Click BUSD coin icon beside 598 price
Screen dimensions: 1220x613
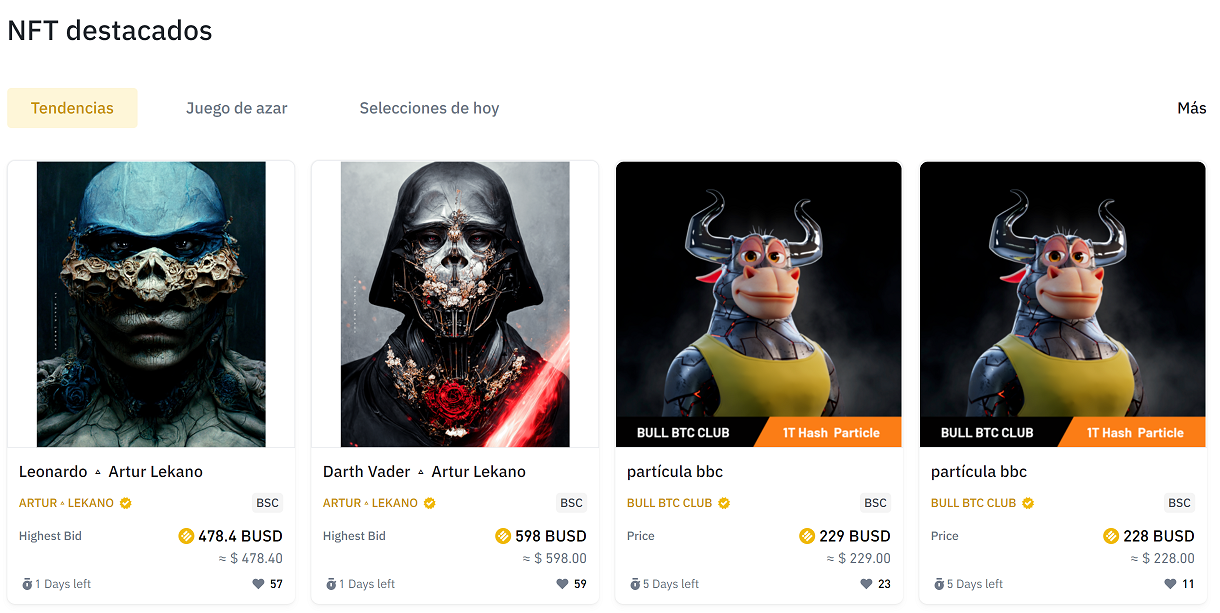pos(503,536)
